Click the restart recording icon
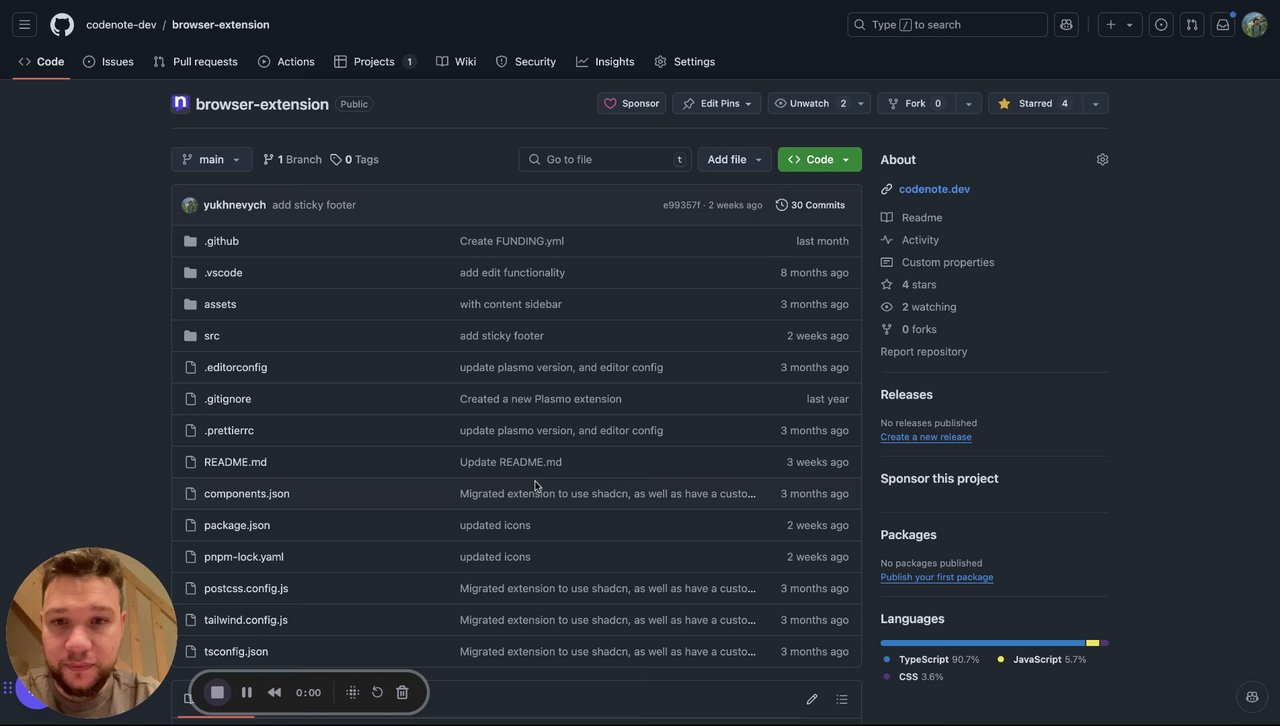1280x726 pixels. [x=377, y=692]
